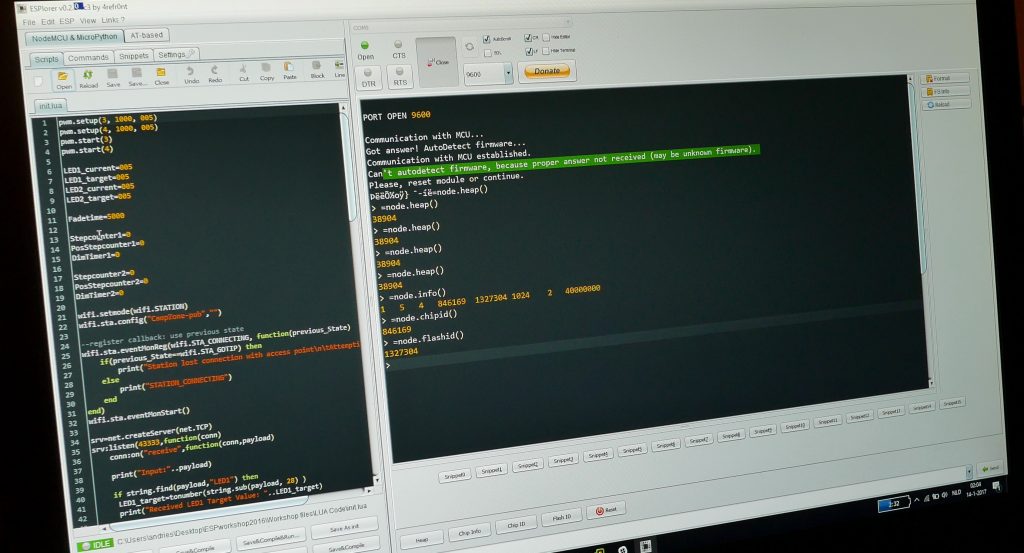Undo the last edit via Undo icon
The width and height of the screenshot is (1024, 553).
[x=191, y=74]
